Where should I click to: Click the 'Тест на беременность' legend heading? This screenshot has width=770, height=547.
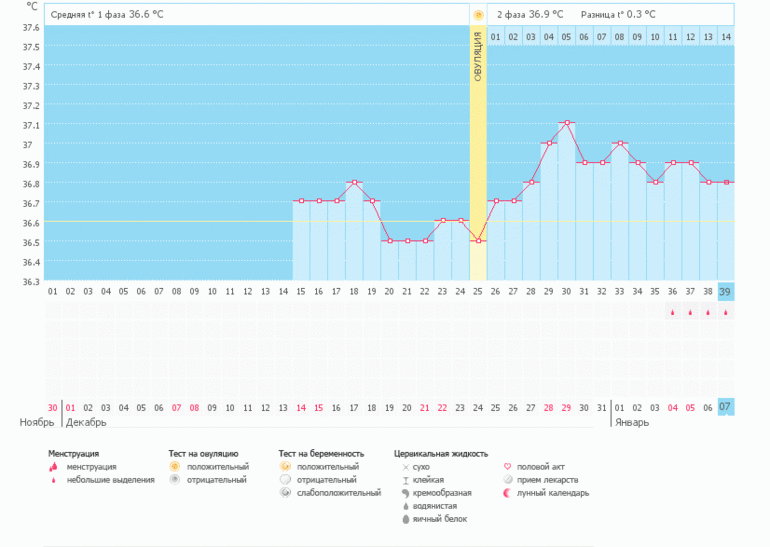(321, 454)
